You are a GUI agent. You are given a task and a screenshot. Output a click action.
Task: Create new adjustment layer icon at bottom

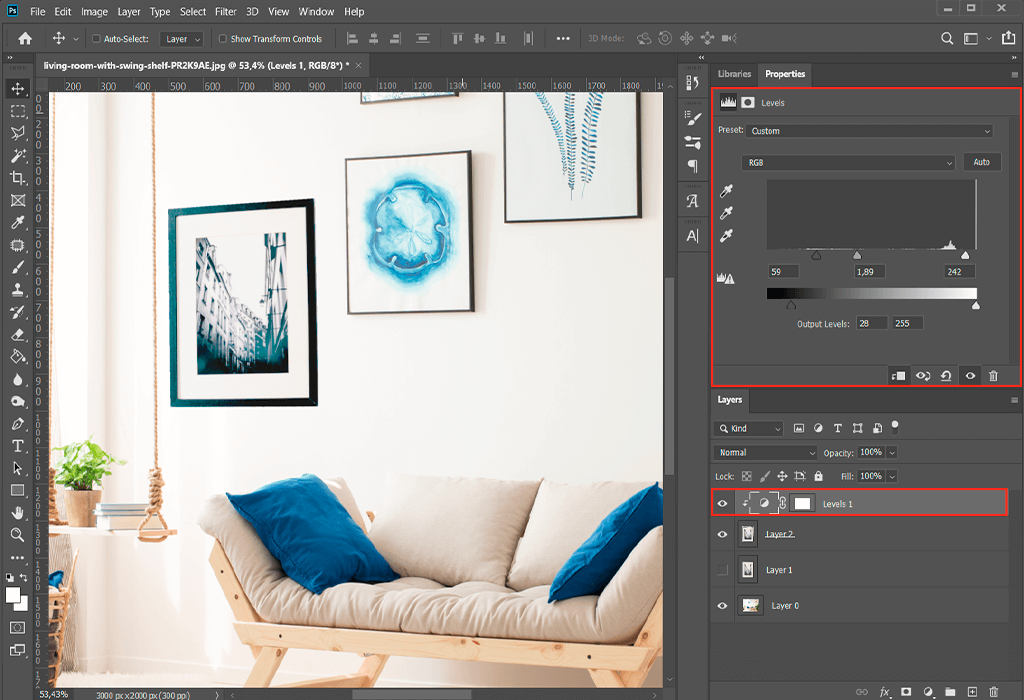[x=928, y=692]
